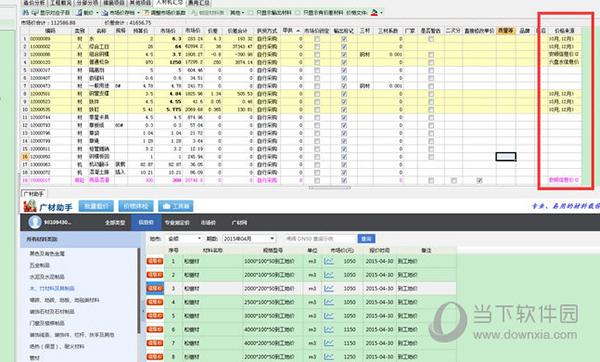The width and height of the screenshot is (600, 362).
Task: Switch to the 造价分析 tab
Action: point(35,2)
